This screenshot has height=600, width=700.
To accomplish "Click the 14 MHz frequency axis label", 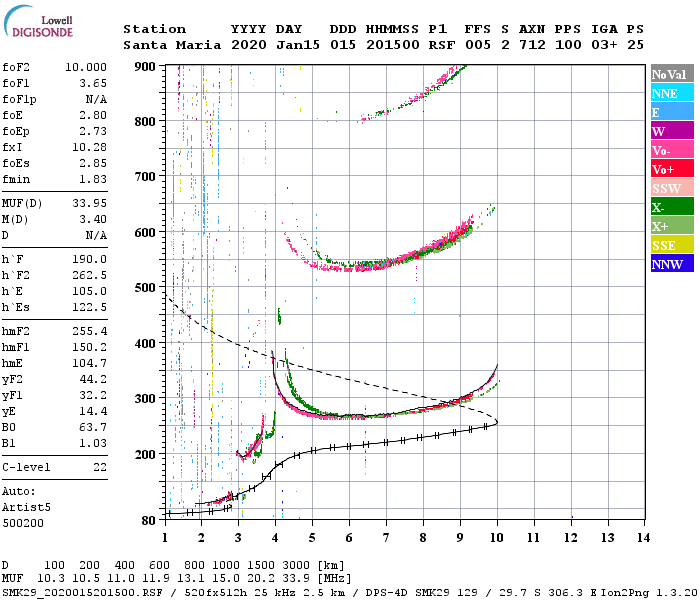I will point(643,538).
